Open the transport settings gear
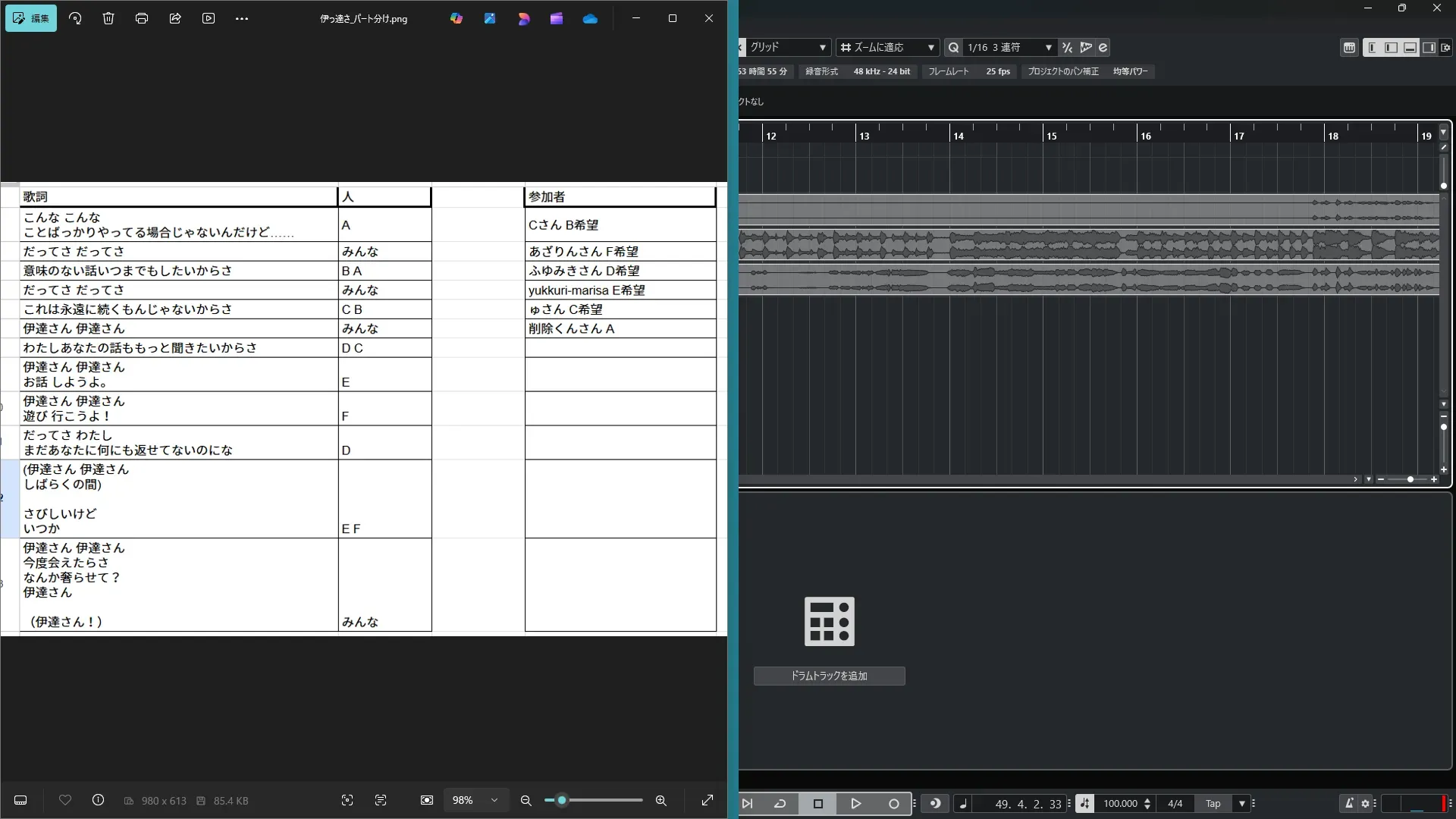The height and width of the screenshot is (819, 1456). click(x=1366, y=804)
